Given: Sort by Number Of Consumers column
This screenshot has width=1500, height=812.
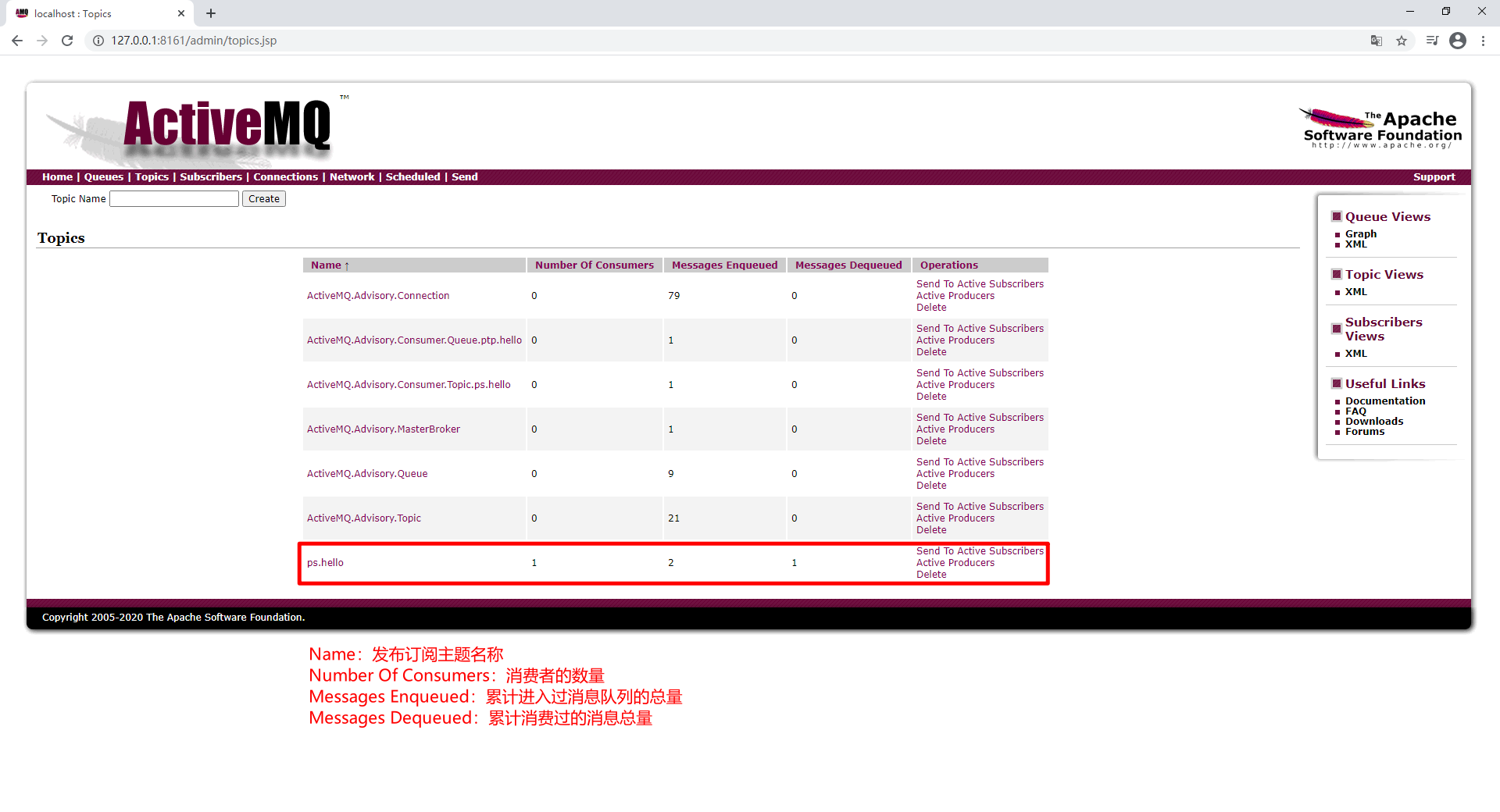Looking at the screenshot, I should tap(595, 265).
